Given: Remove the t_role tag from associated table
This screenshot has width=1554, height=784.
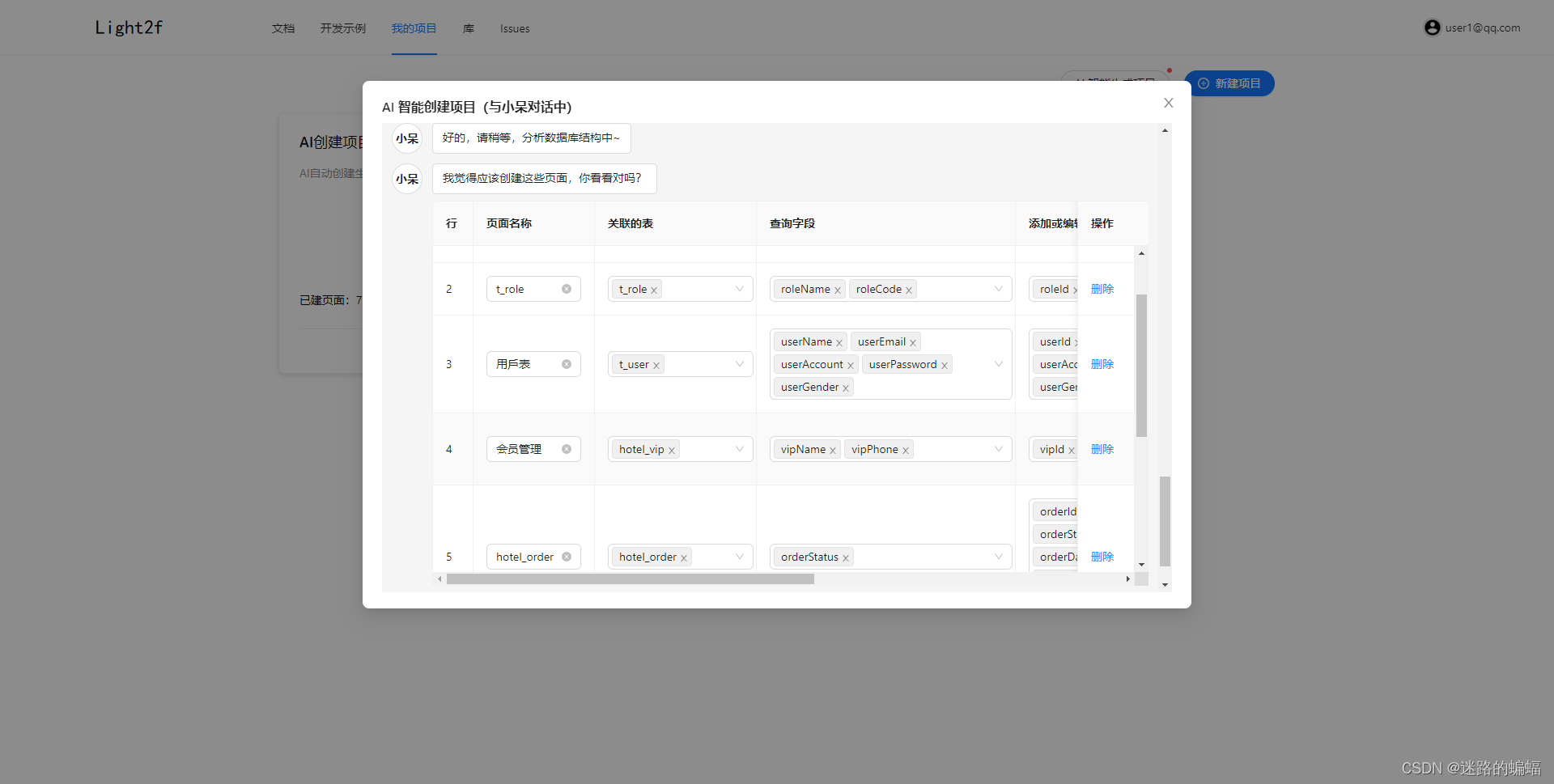Looking at the screenshot, I should [654, 290].
